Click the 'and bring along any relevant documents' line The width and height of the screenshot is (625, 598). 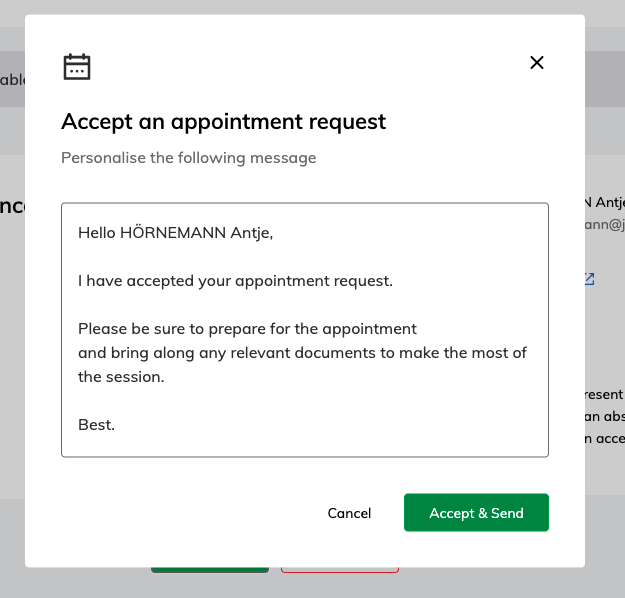pos(302,353)
